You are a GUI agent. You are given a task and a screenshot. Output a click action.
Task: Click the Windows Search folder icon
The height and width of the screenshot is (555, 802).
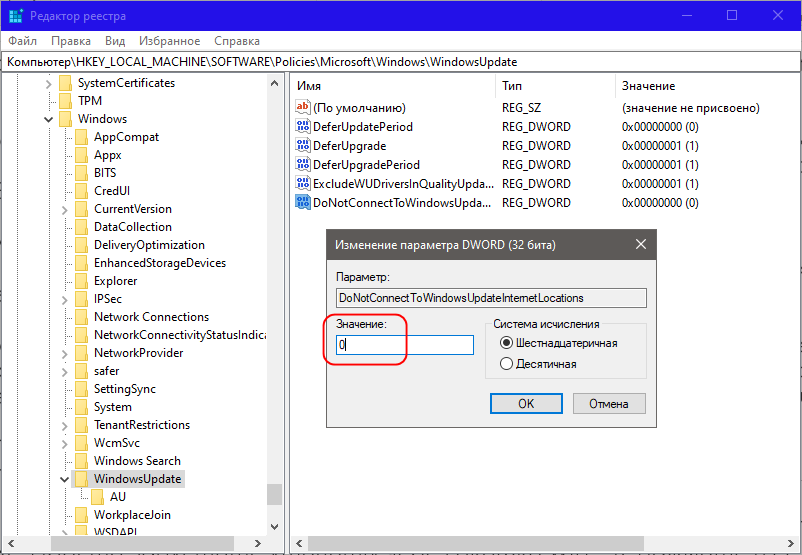(81, 461)
